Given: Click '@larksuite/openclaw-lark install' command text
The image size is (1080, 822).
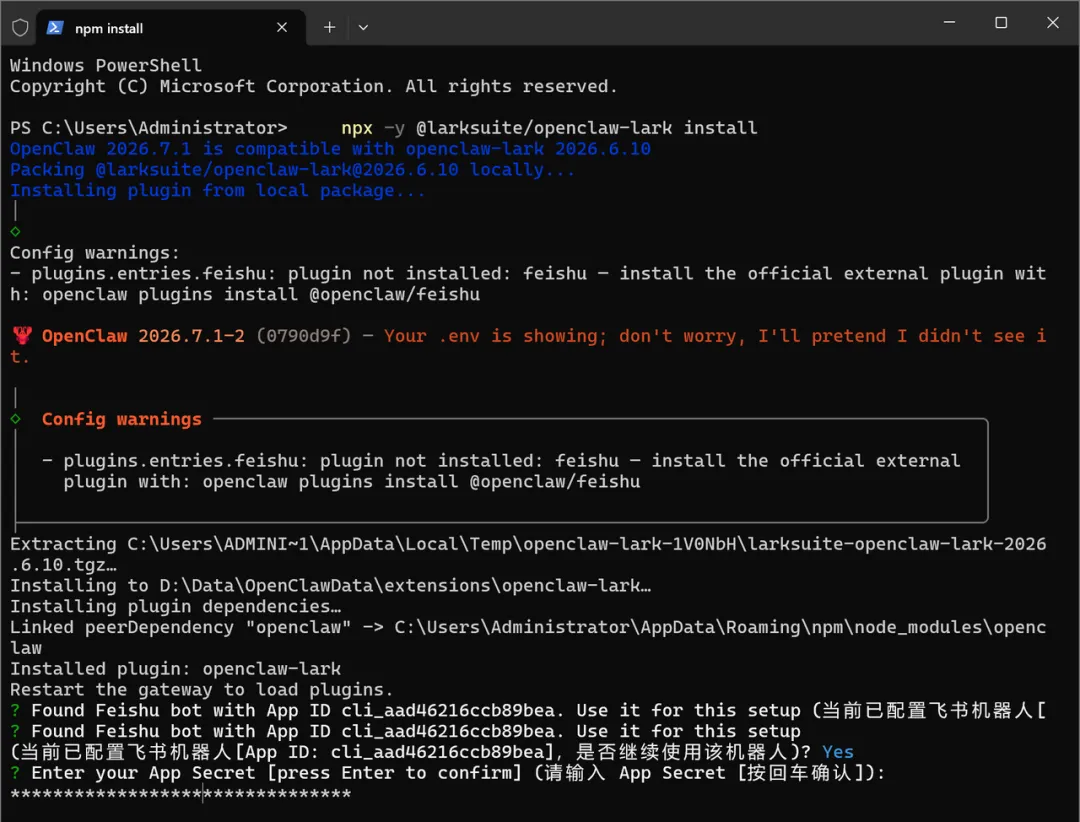Looking at the screenshot, I should (586, 128).
